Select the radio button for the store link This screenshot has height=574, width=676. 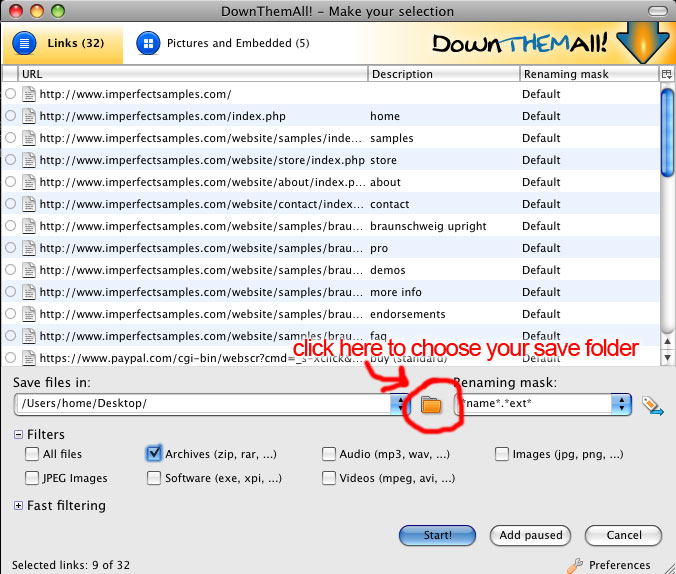(11, 160)
